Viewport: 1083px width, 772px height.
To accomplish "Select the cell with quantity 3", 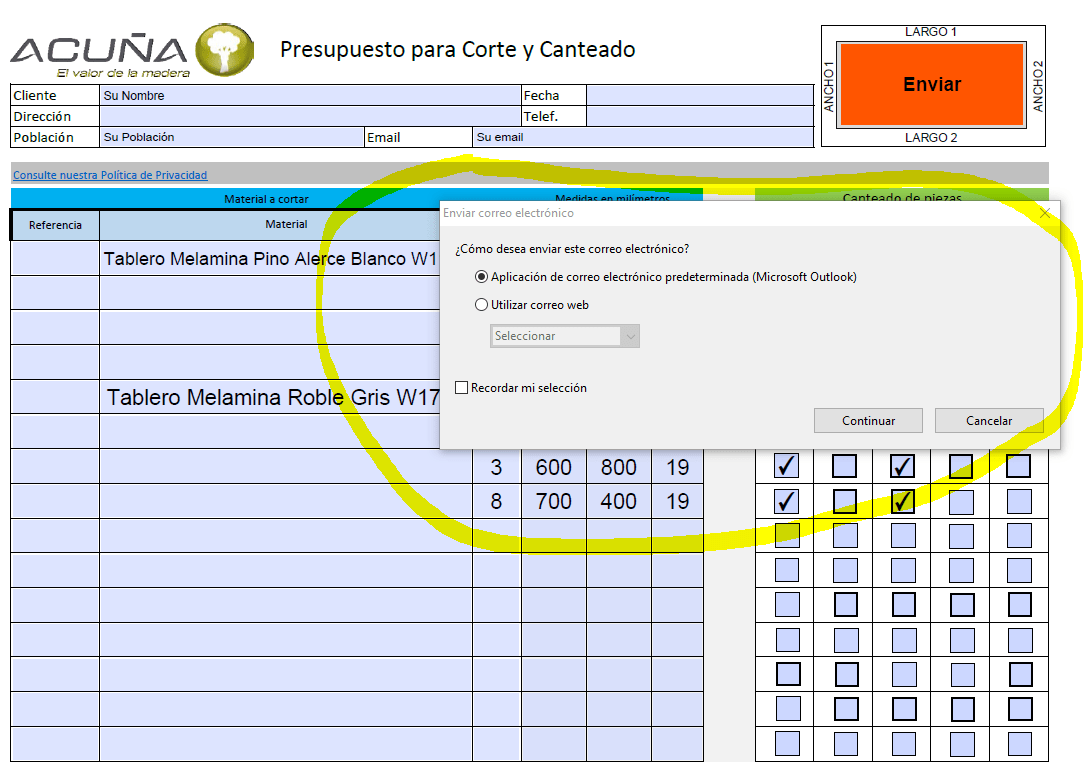I will [497, 467].
